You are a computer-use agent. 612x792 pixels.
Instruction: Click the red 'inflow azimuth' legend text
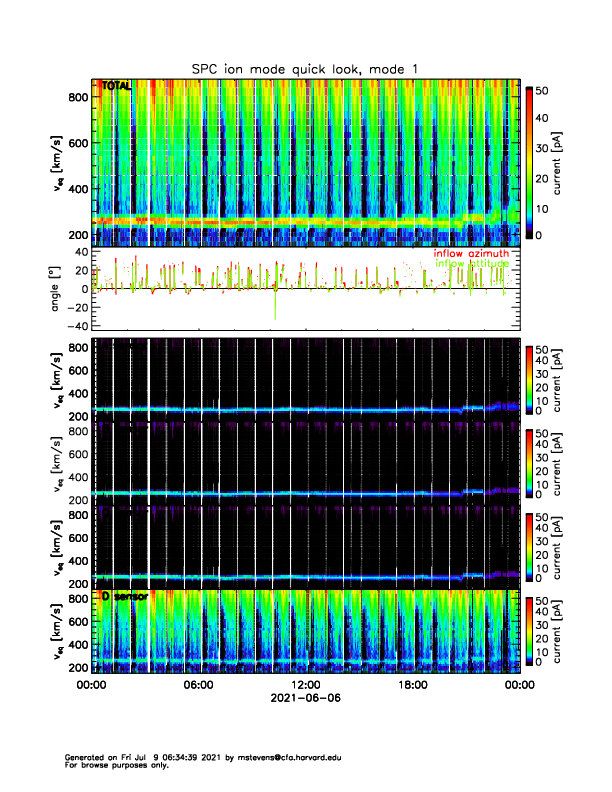point(470,254)
